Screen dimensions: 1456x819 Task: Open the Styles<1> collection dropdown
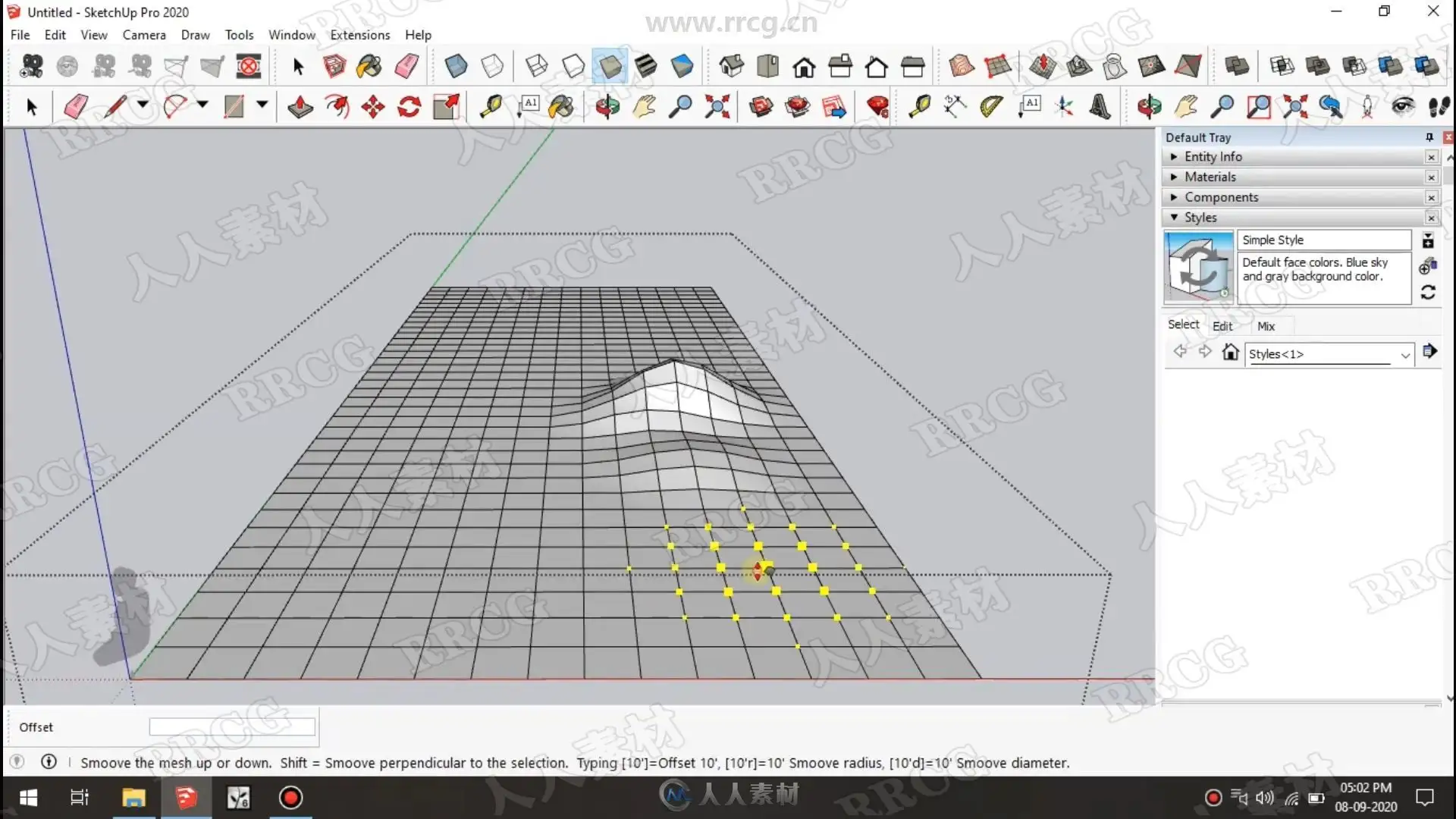coord(1404,355)
